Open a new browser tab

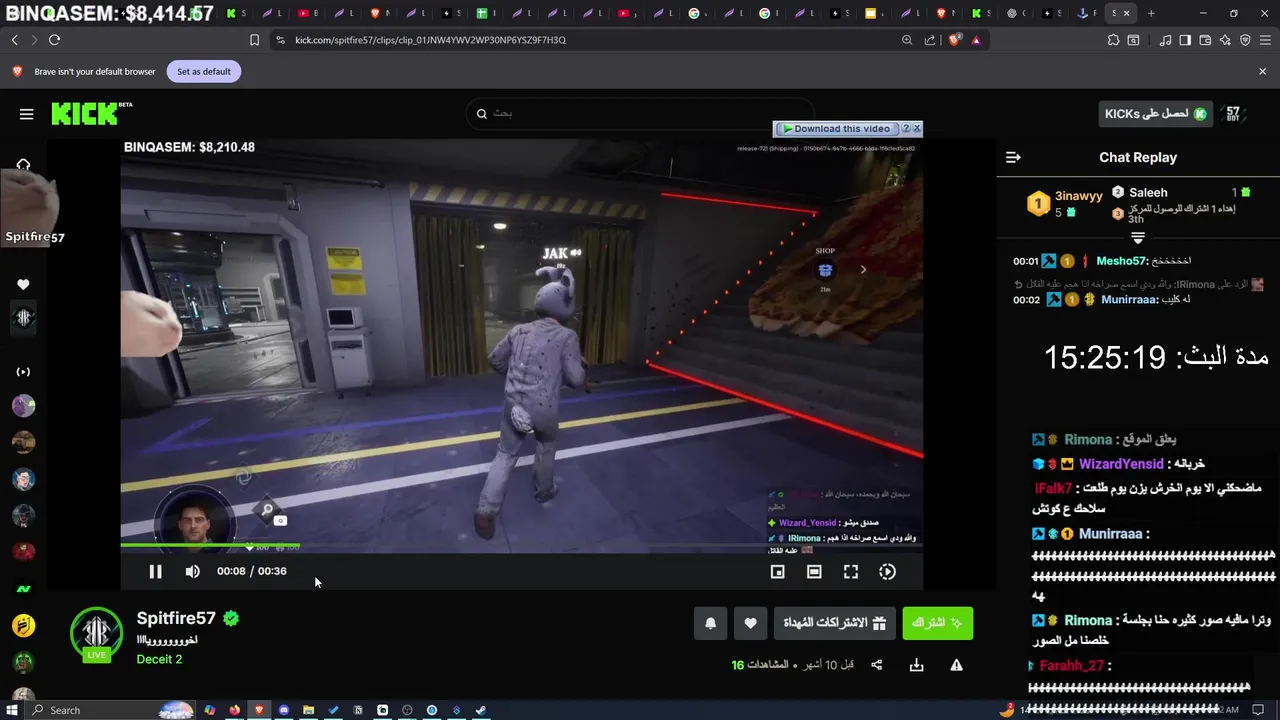(x=1151, y=13)
